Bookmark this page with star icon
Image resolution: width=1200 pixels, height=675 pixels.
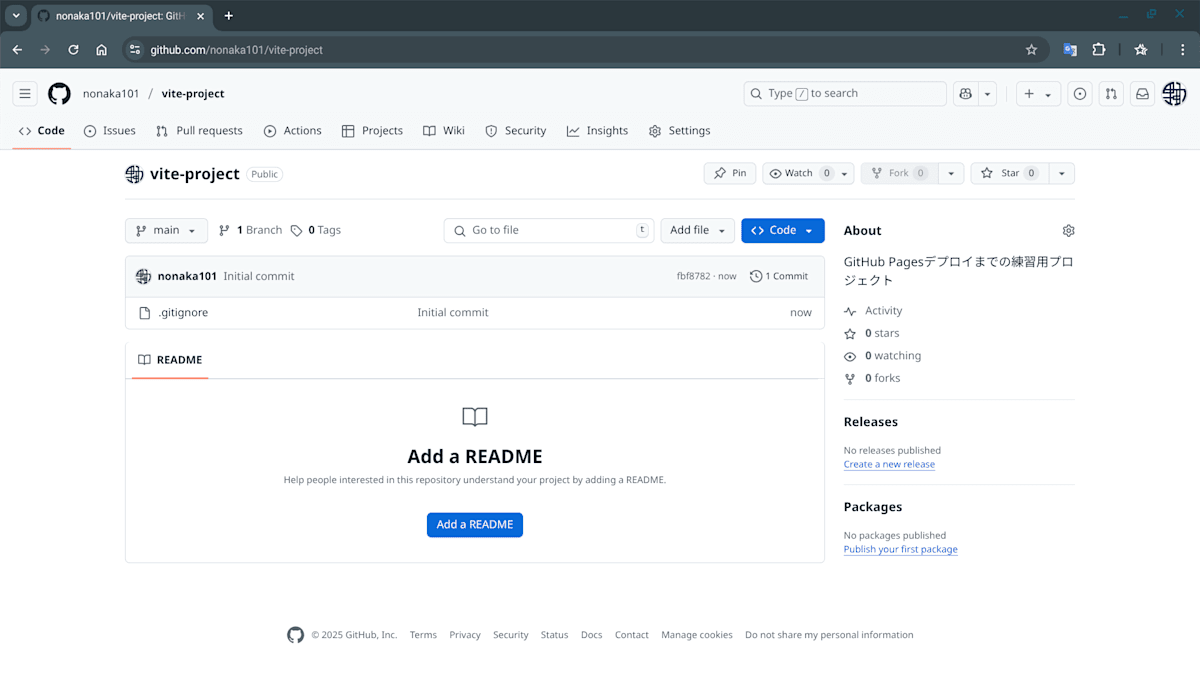coord(1031,50)
